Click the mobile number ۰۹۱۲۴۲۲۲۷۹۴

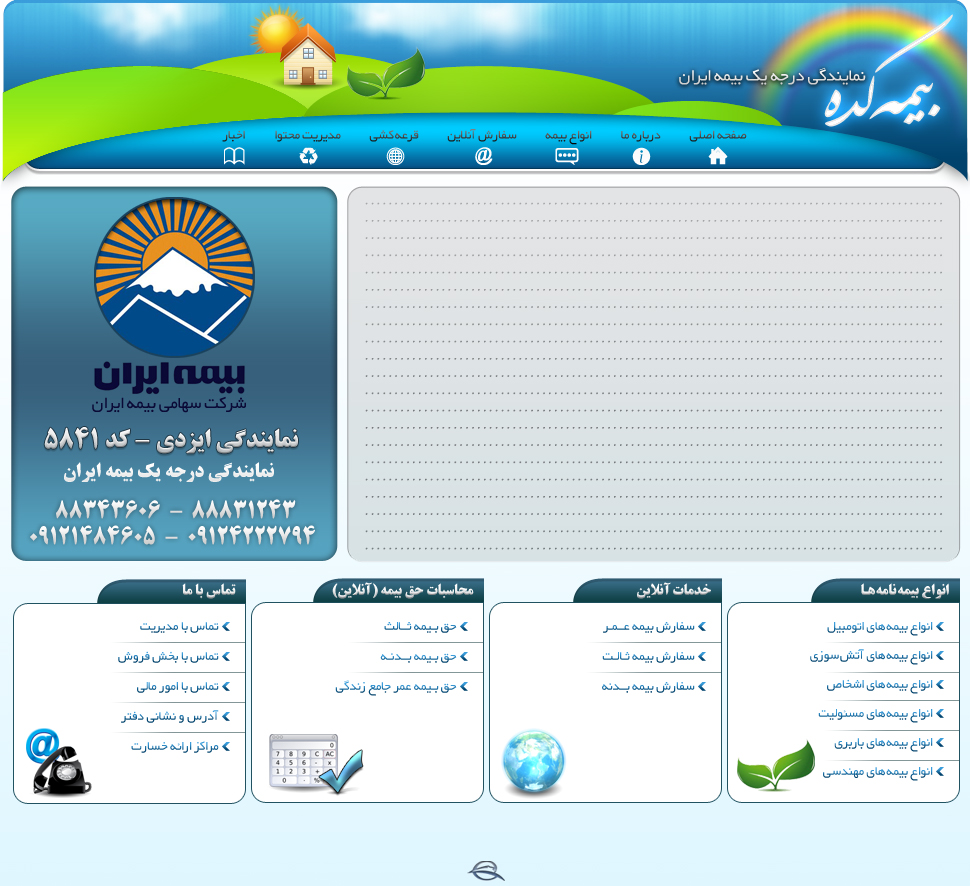251,535
